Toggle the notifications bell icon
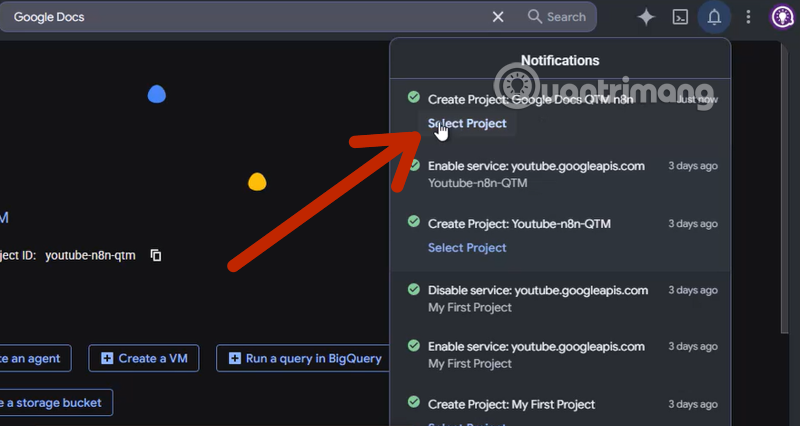This screenshot has height=426, width=800. pyautogui.click(x=714, y=17)
